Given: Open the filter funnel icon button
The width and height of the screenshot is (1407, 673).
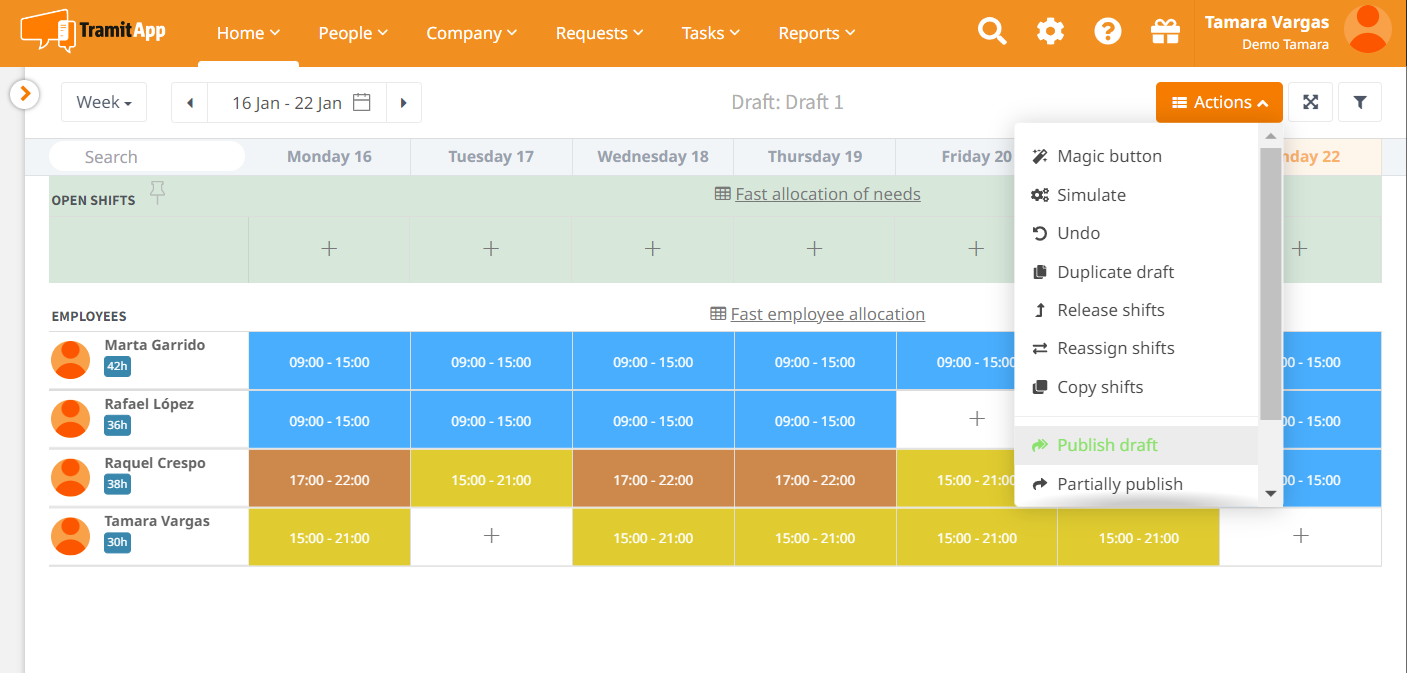Looking at the screenshot, I should [x=1360, y=102].
